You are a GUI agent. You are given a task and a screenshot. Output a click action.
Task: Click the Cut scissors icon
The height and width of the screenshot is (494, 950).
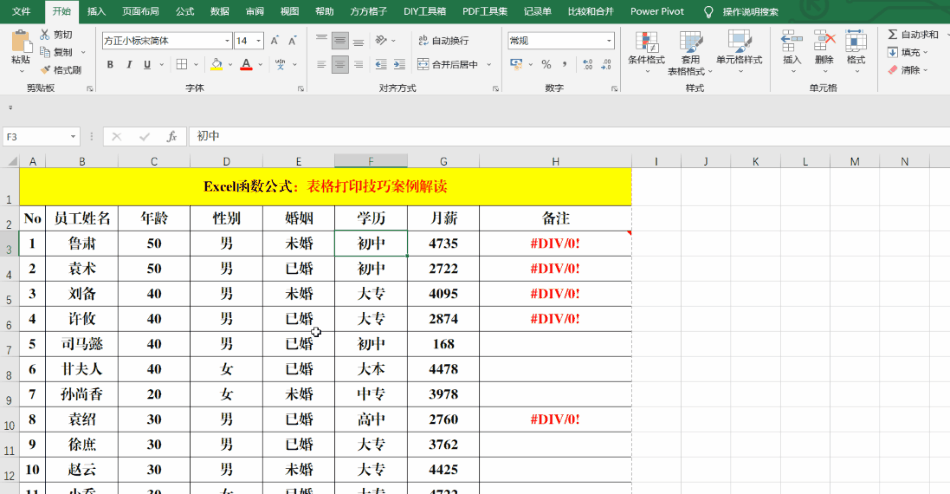(45, 35)
